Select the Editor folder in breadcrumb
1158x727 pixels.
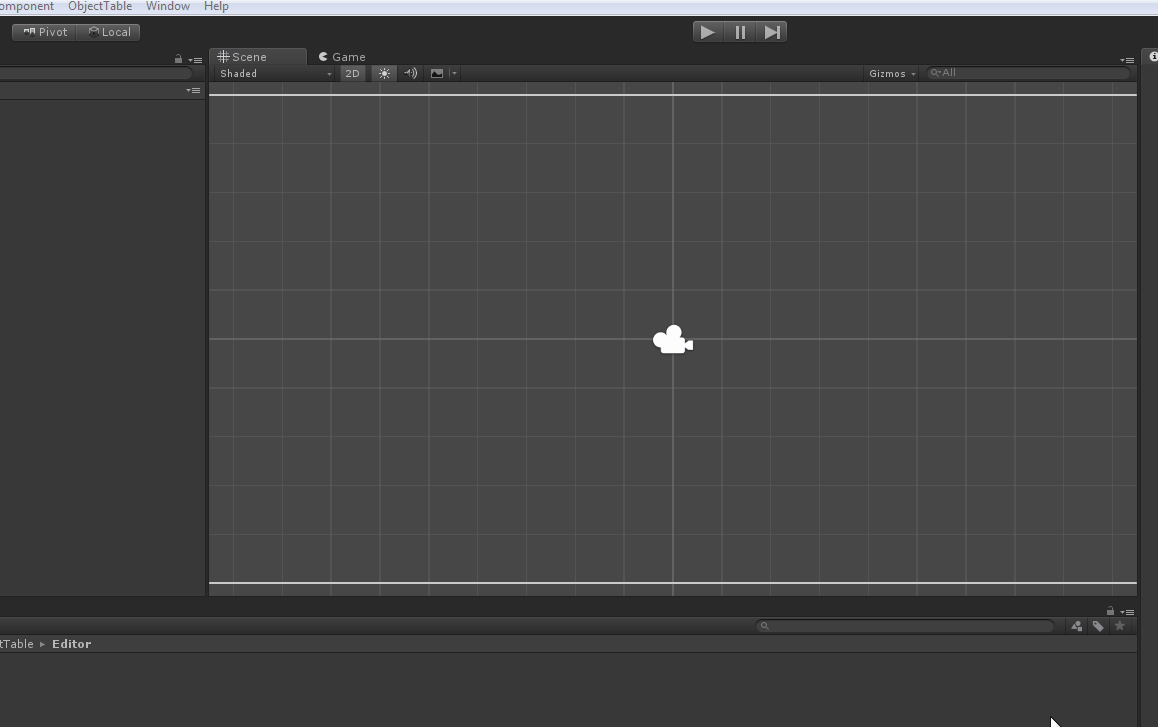coord(72,644)
